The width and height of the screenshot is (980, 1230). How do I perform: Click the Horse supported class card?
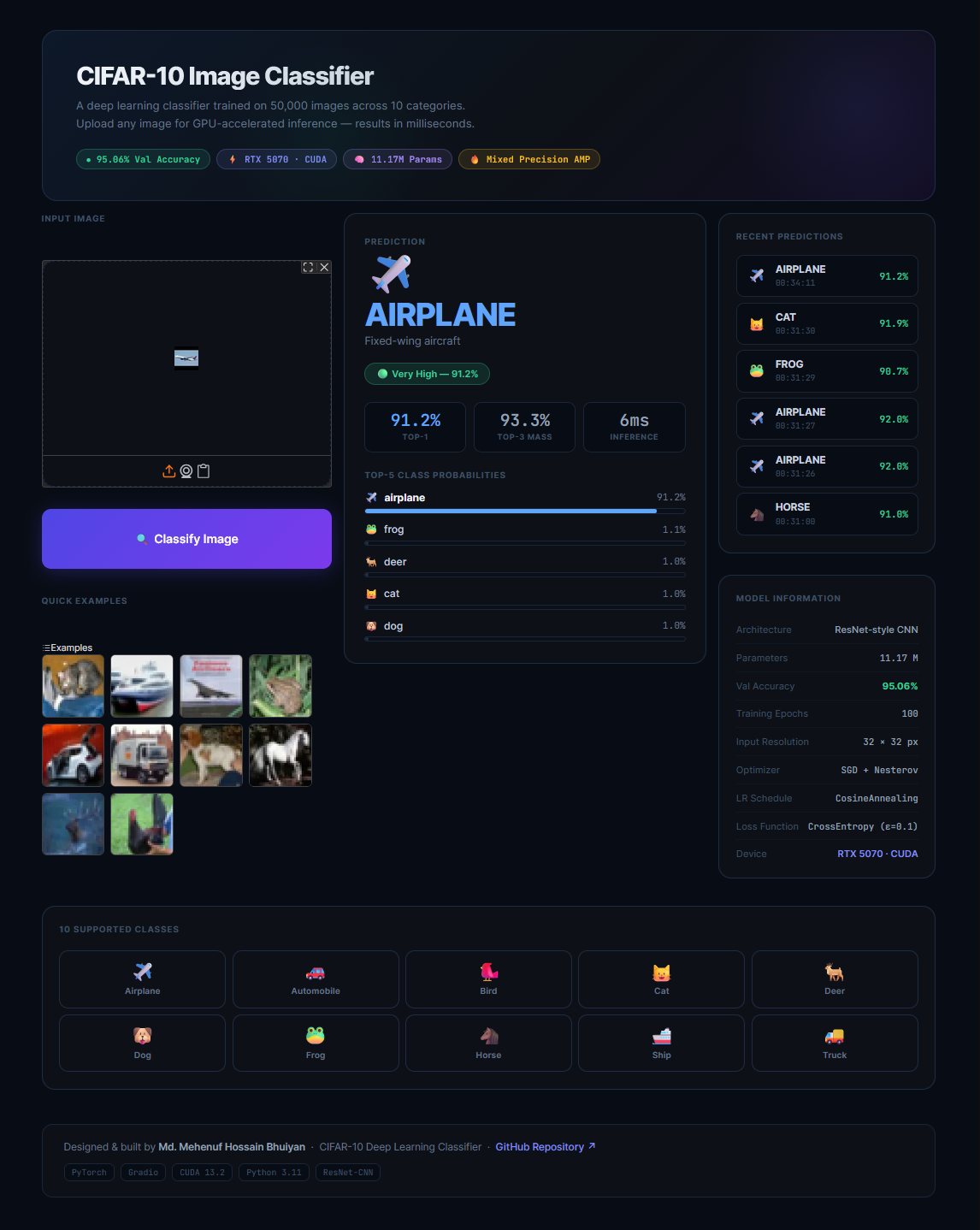tap(488, 1043)
